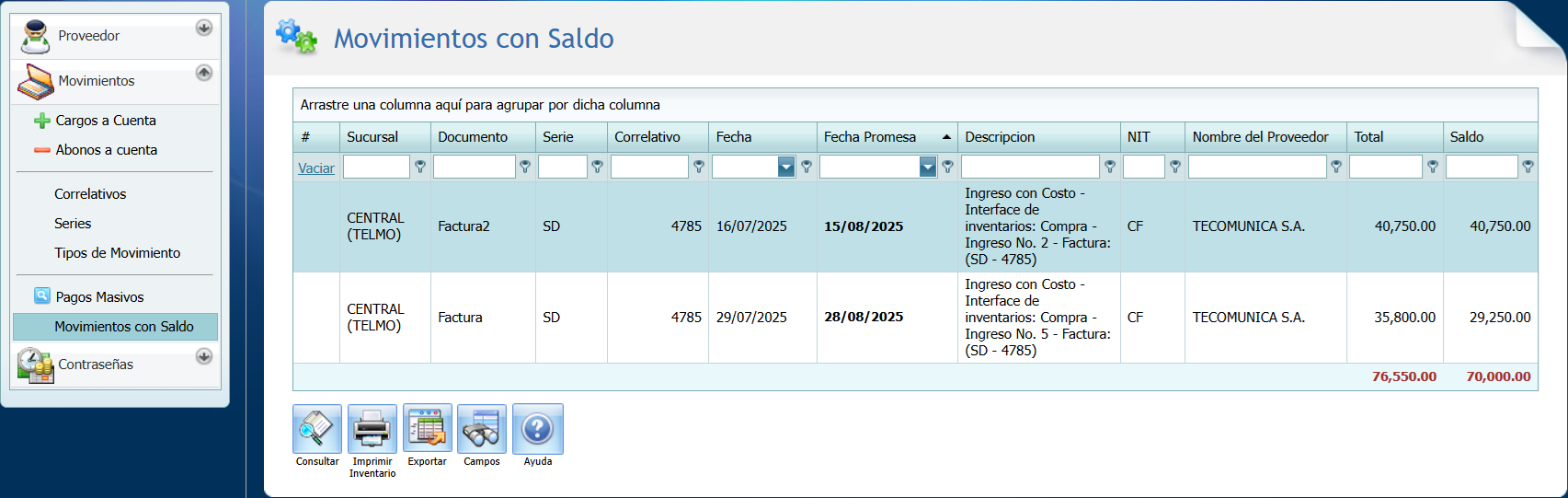Screen dimensions: 1568x498
Task: Click filter funnel icon for Sucursal column
Action: click(420, 167)
